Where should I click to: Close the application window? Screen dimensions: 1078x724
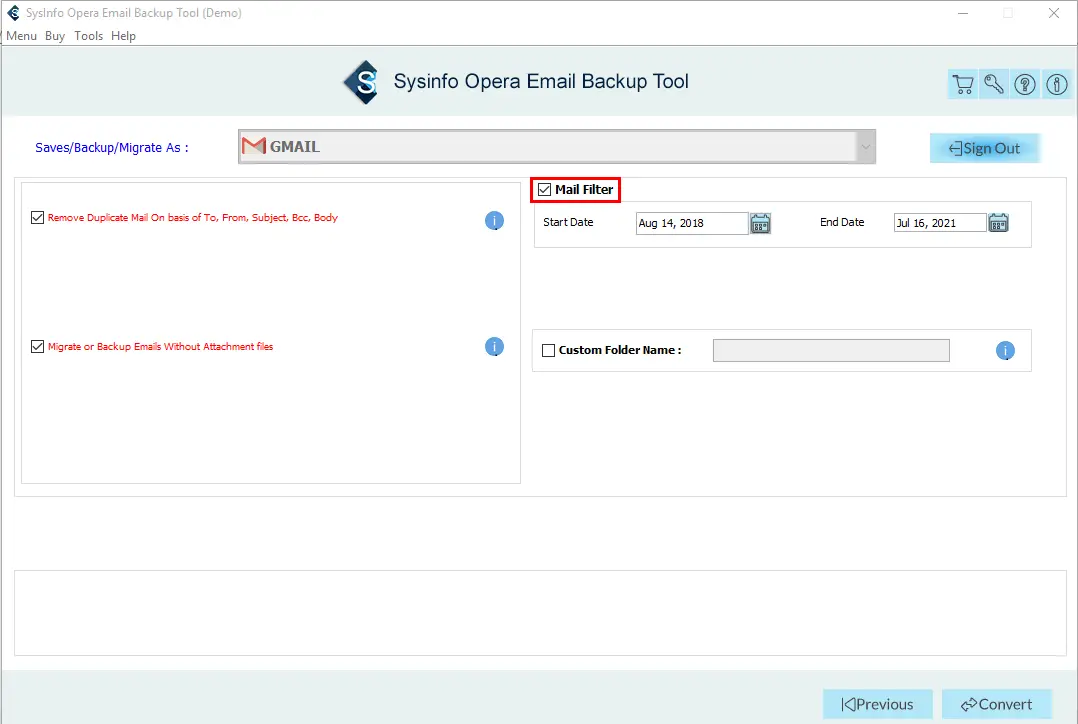[1054, 13]
